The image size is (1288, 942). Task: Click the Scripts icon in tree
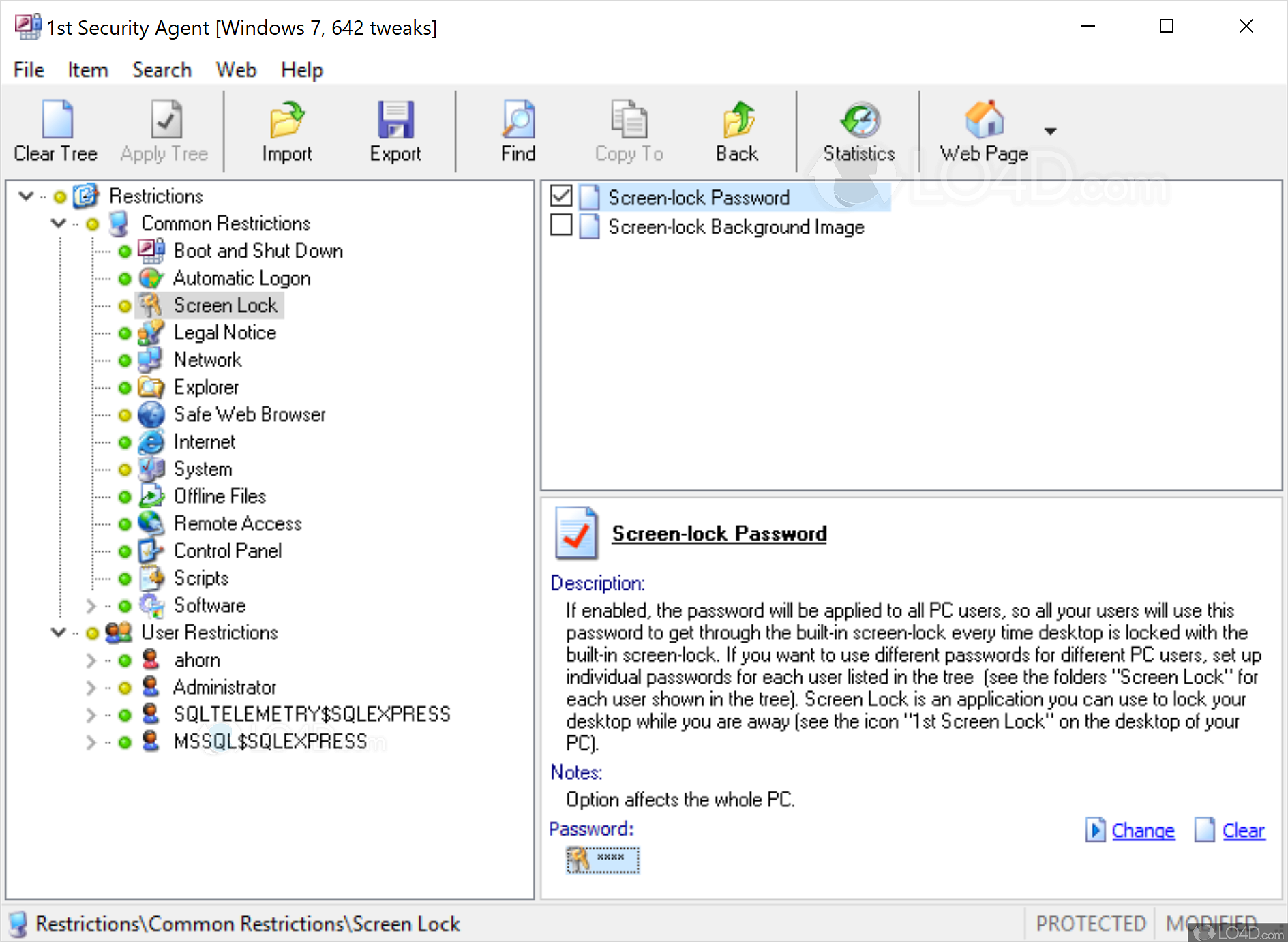click(x=151, y=578)
